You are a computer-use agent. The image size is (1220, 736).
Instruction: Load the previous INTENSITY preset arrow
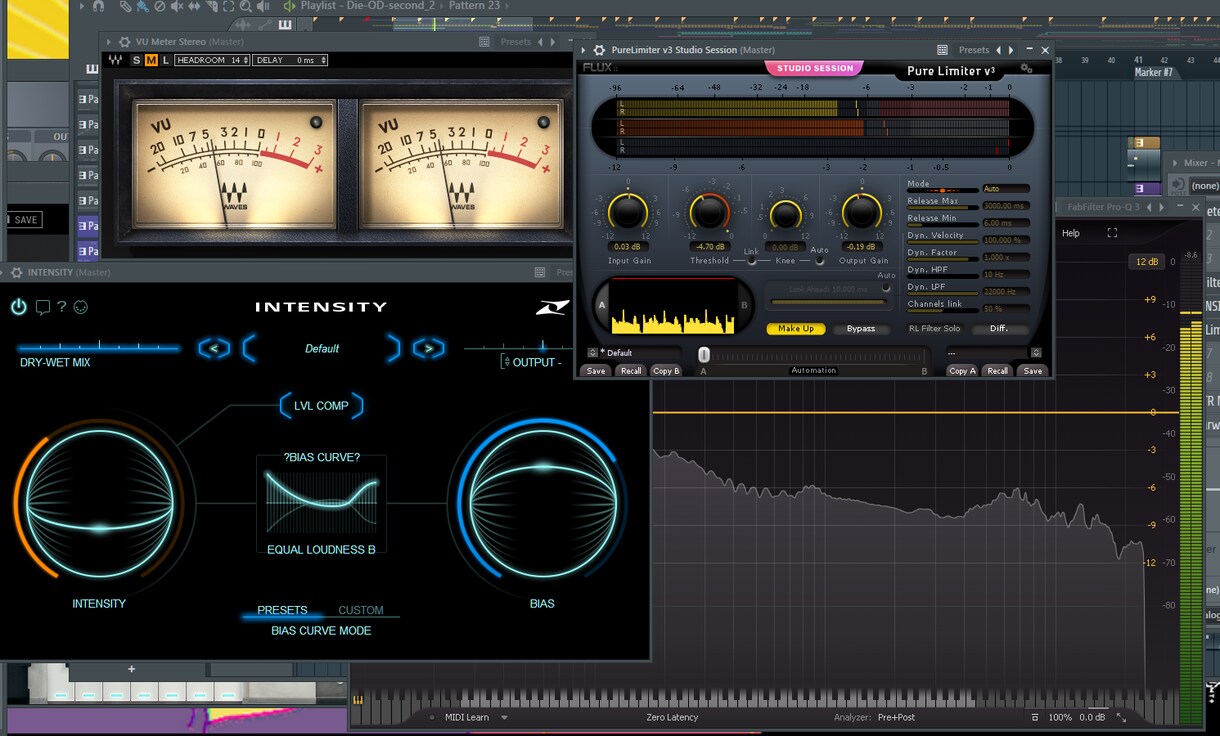point(214,348)
